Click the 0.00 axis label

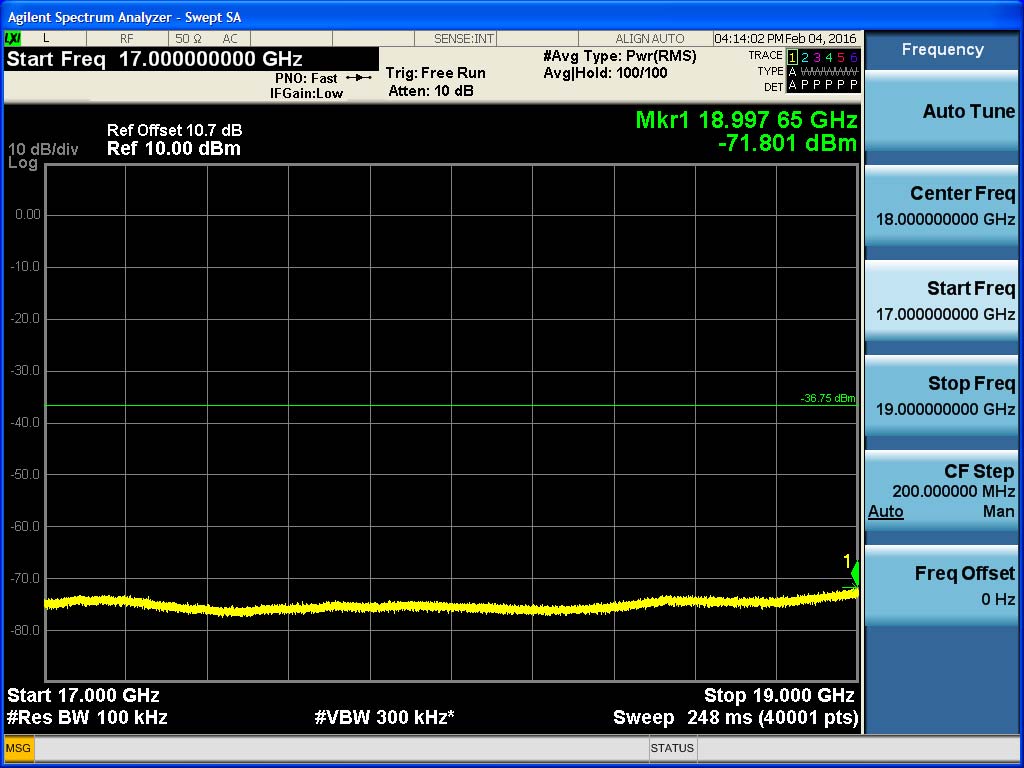[28, 214]
